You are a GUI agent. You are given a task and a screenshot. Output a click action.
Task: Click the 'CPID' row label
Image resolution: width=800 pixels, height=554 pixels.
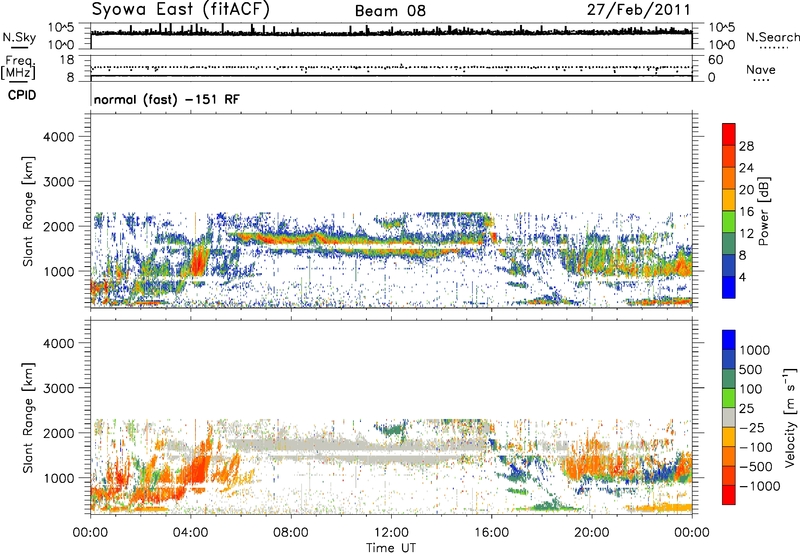22,95
